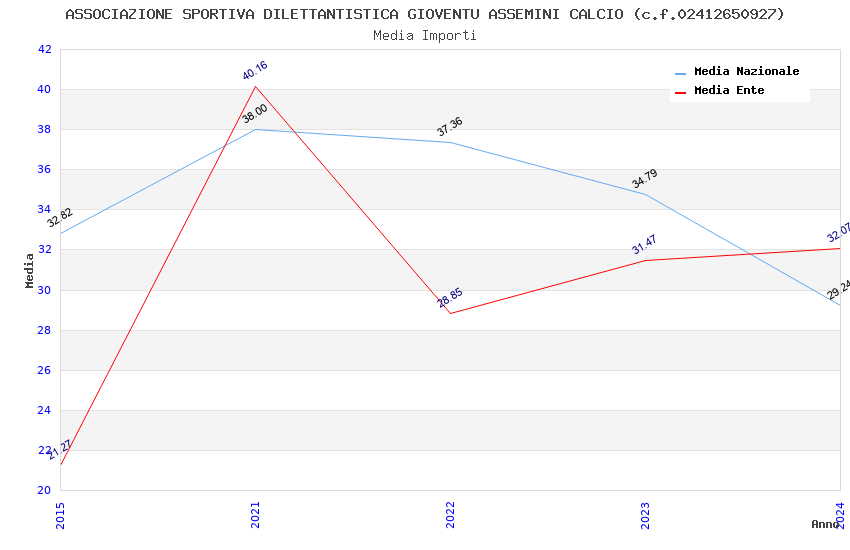This screenshot has width=850, height=550.
Task: Click the chart title with the association name
Action: pyautogui.click(x=425, y=14)
